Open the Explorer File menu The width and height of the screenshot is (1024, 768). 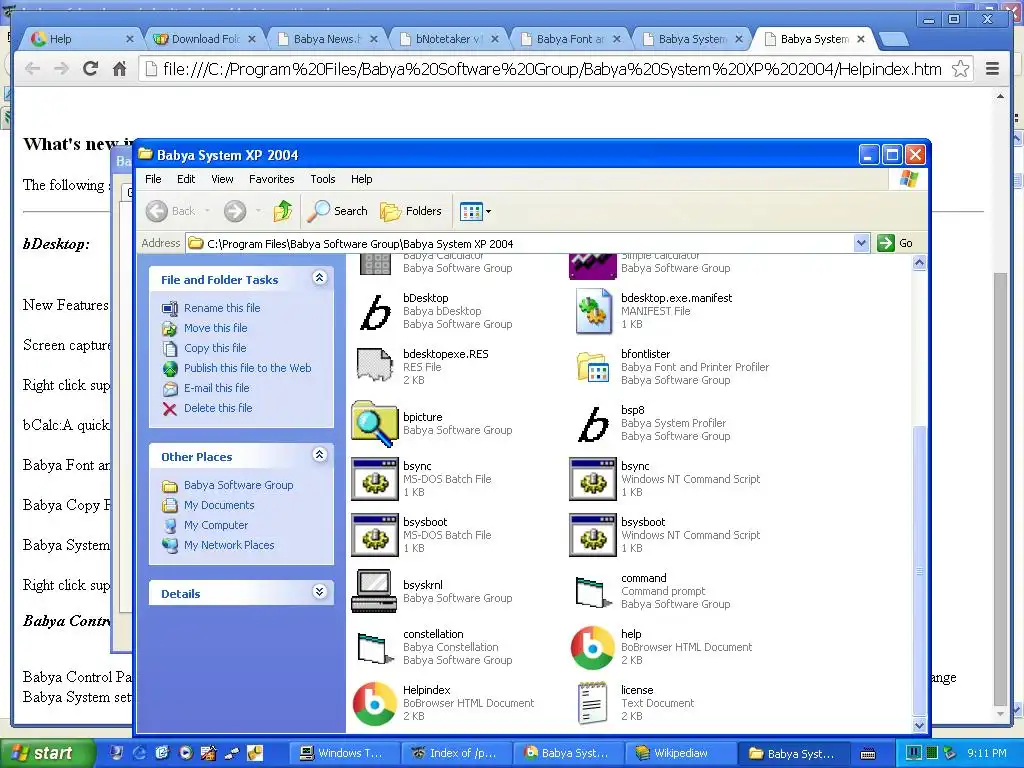pyautogui.click(x=153, y=179)
